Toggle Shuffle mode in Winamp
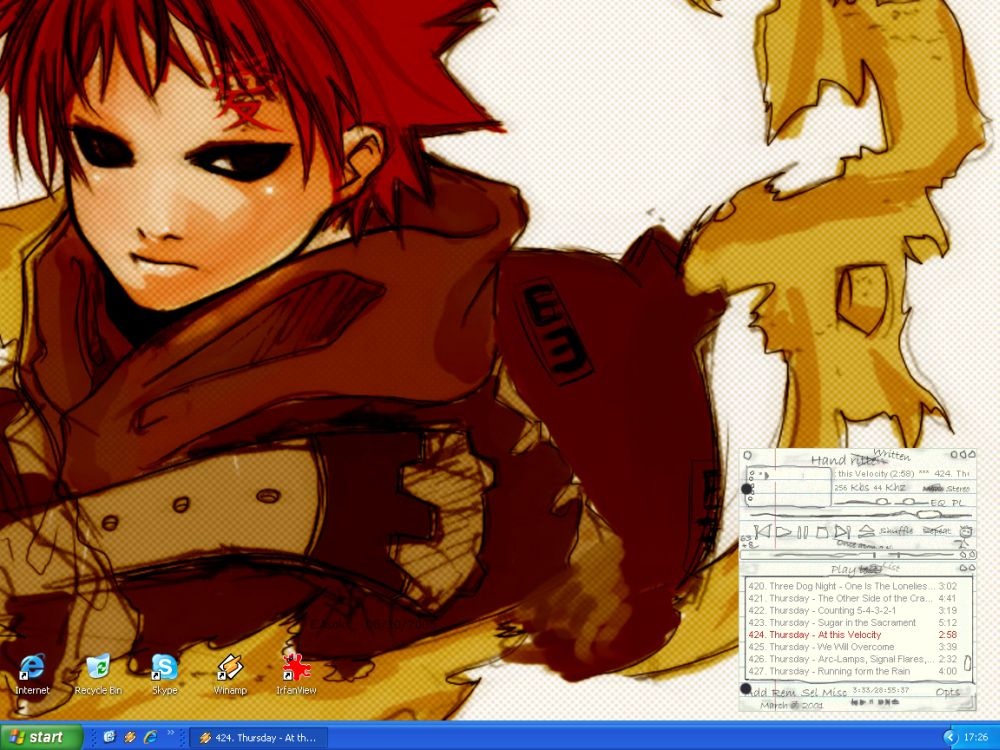The image size is (1000, 750). [896, 531]
